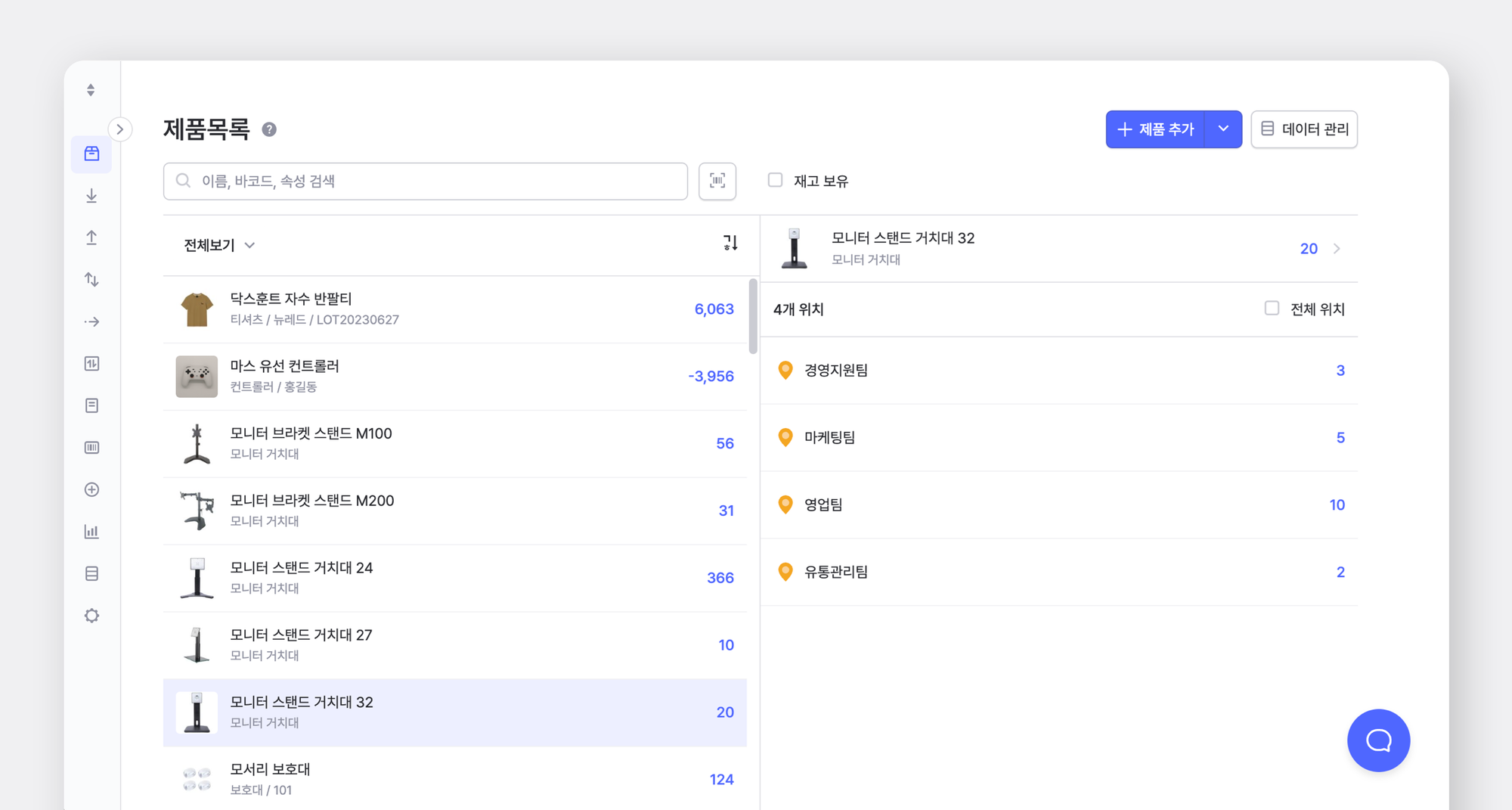
Task: Open the settings gear icon
Action: (x=91, y=615)
